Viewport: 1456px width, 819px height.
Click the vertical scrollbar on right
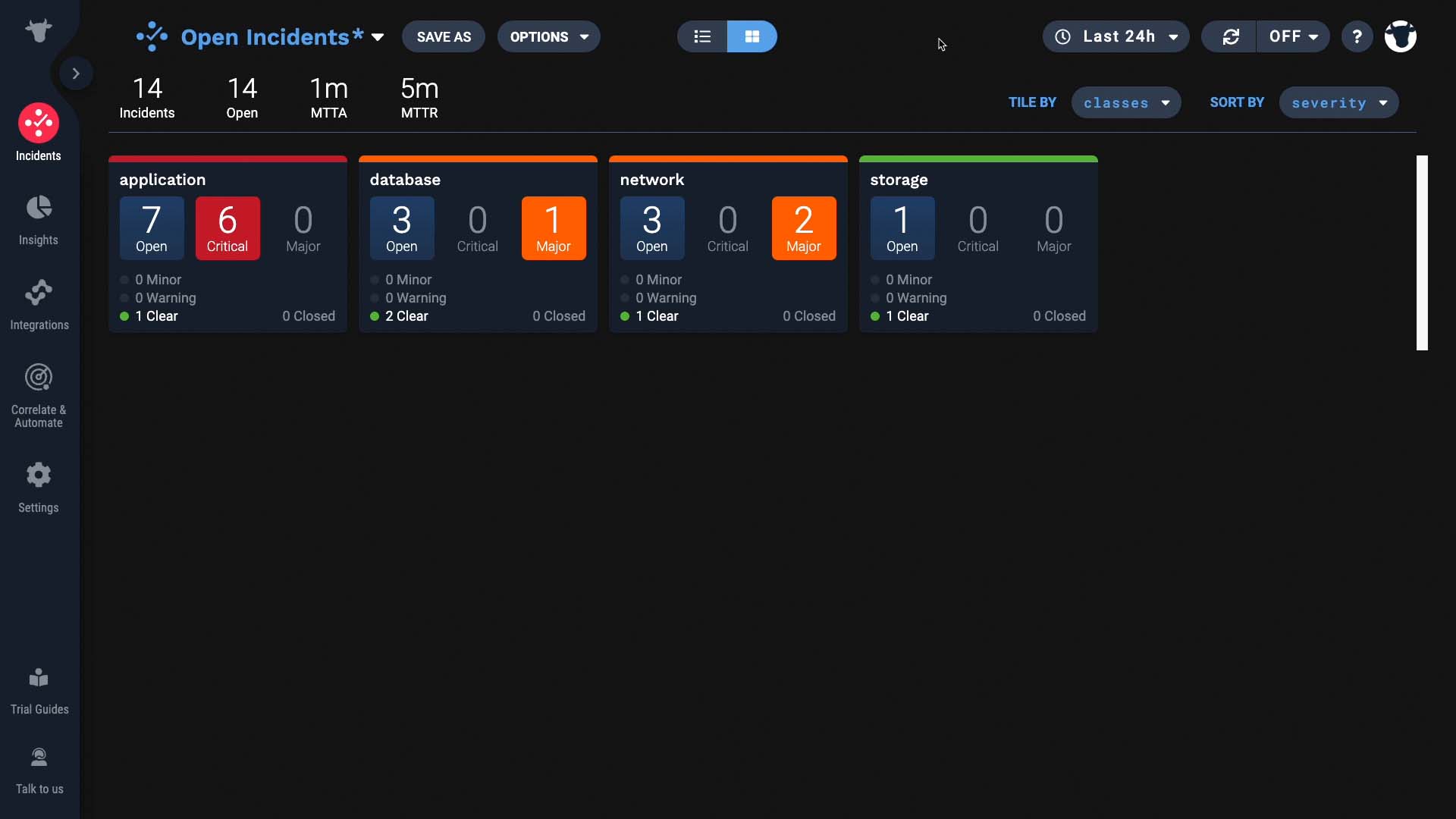pyautogui.click(x=1422, y=253)
